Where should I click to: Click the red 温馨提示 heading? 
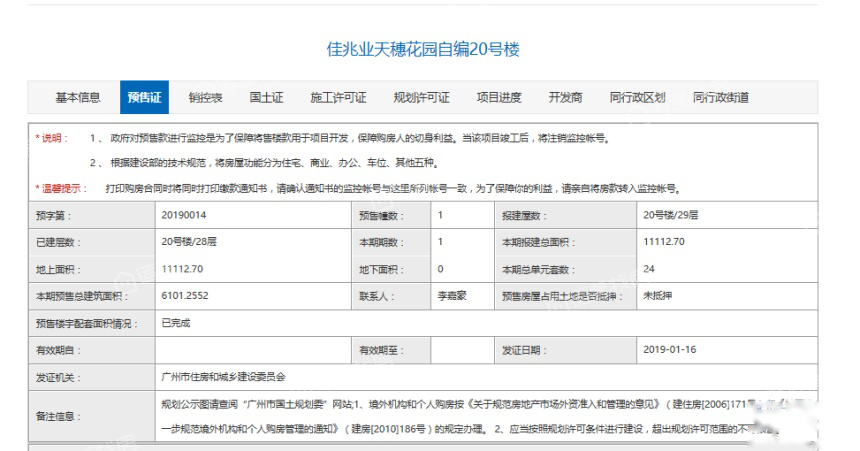(61, 189)
